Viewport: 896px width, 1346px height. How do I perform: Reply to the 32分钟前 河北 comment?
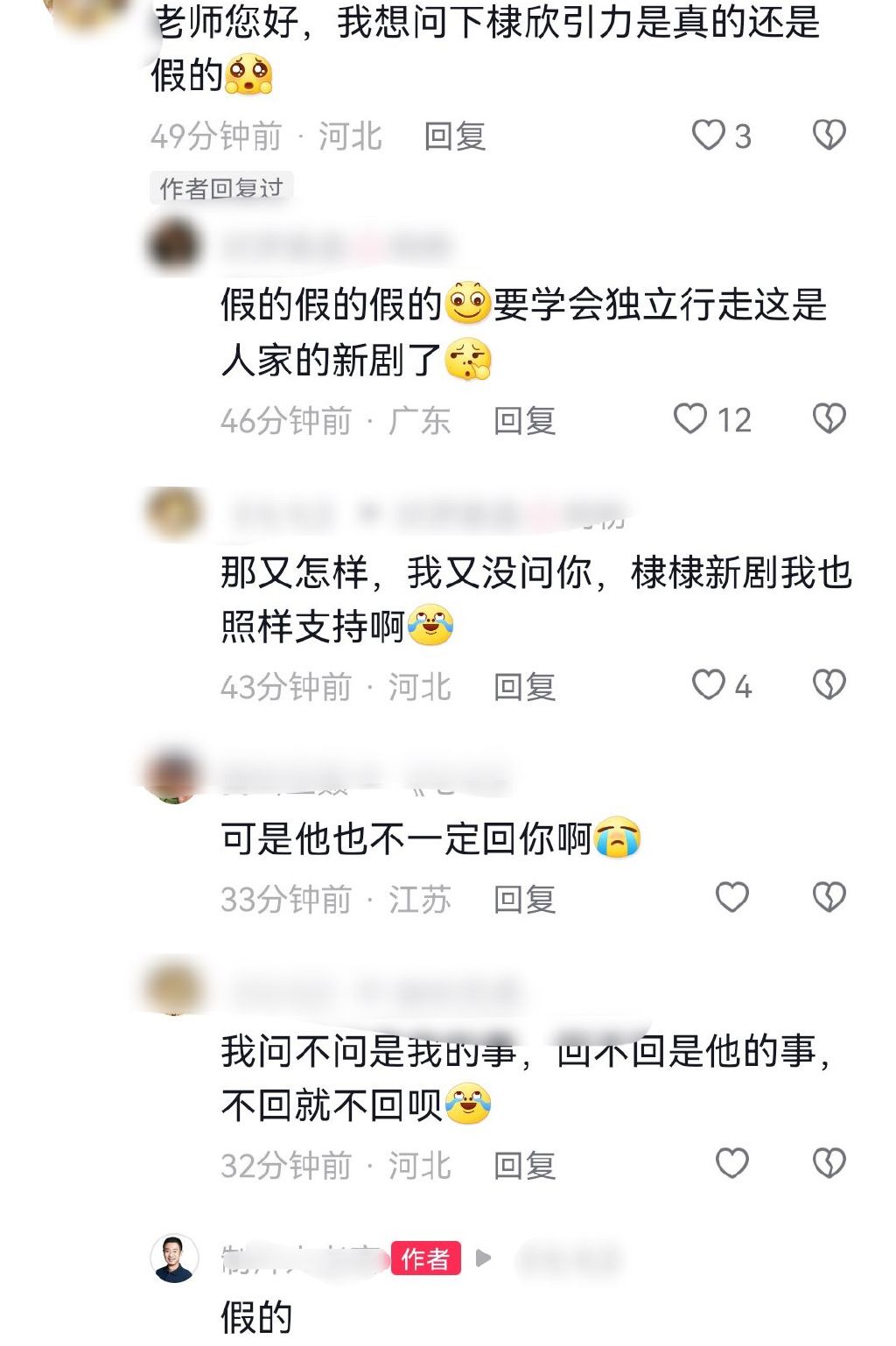point(525,1166)
